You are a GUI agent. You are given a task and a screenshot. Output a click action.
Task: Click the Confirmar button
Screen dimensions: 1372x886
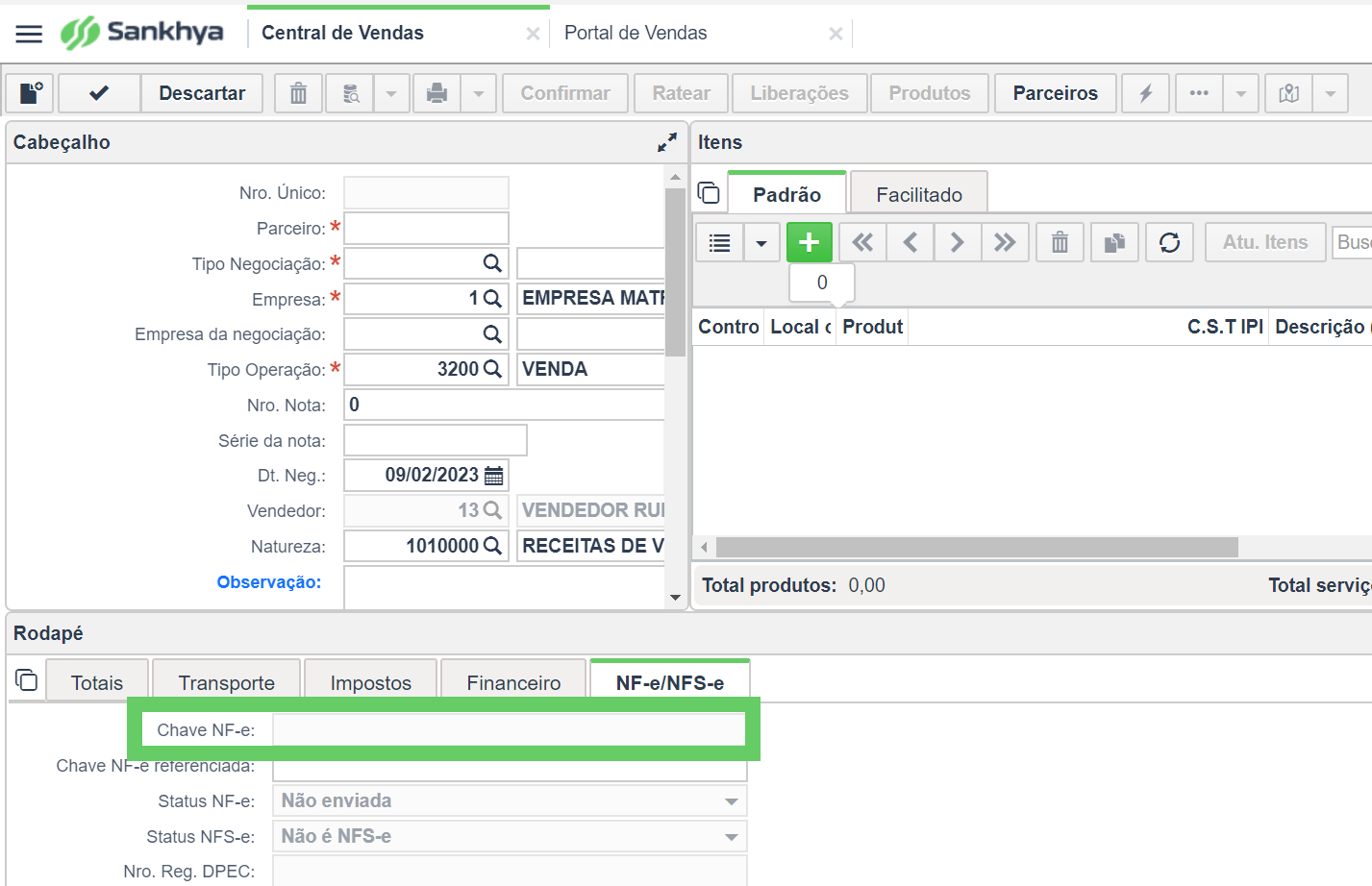point(565,93)
